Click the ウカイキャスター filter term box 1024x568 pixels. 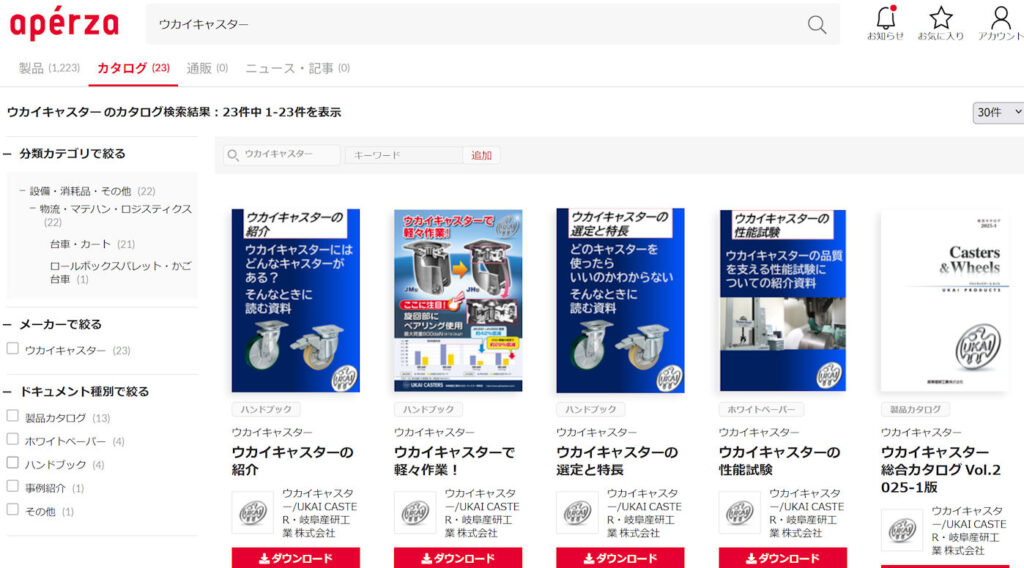click(281, 155)
